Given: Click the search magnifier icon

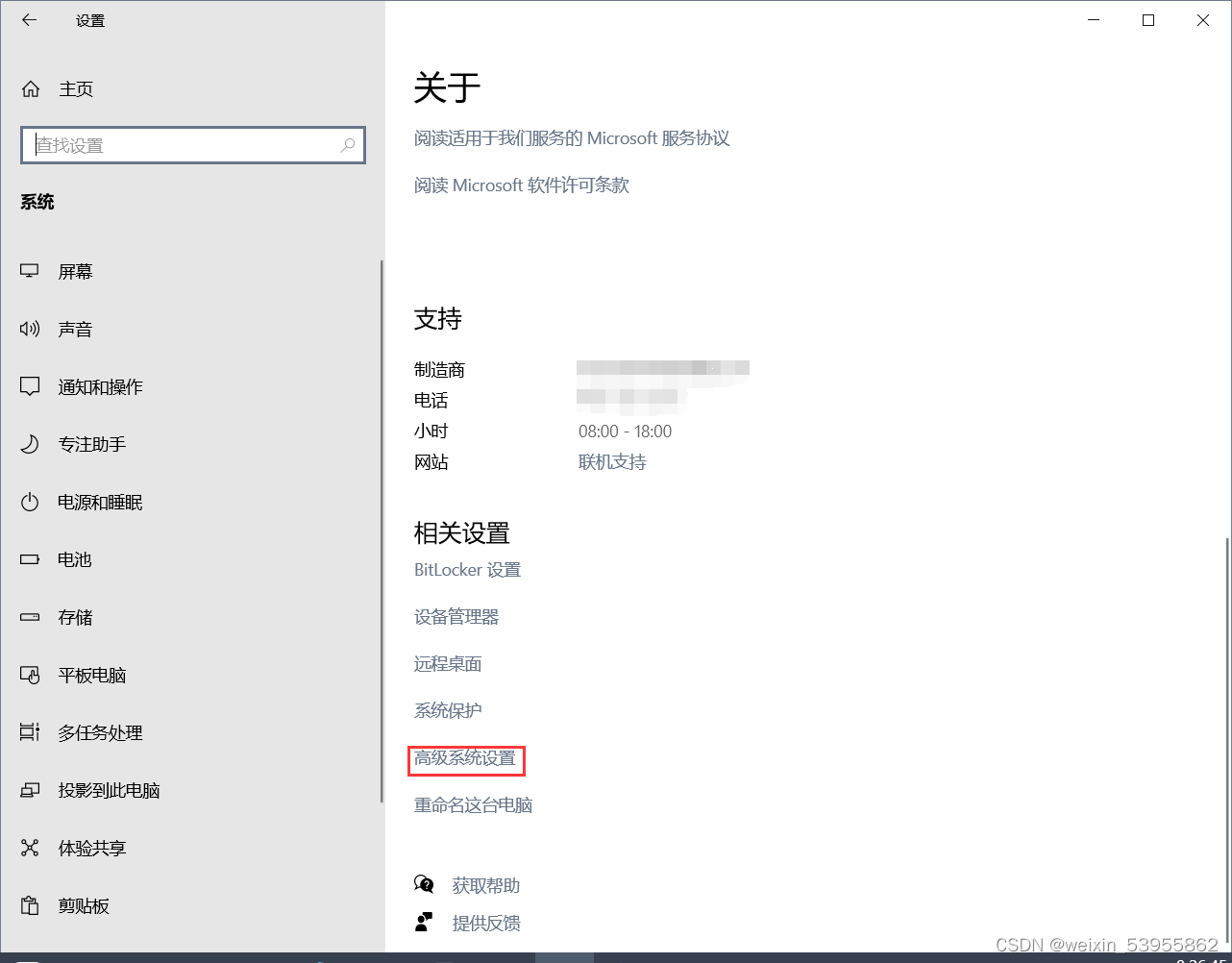Looking at the screenshot, I should pyautogui.click(x=348, y=145).
